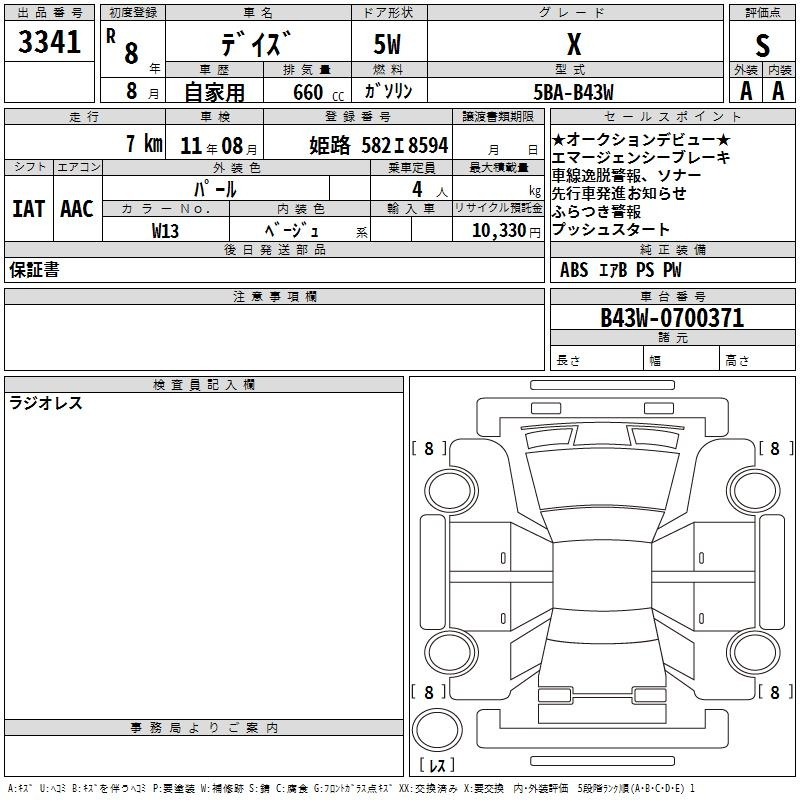Click the chassis number B43W-0700371

tap(672, 318)
